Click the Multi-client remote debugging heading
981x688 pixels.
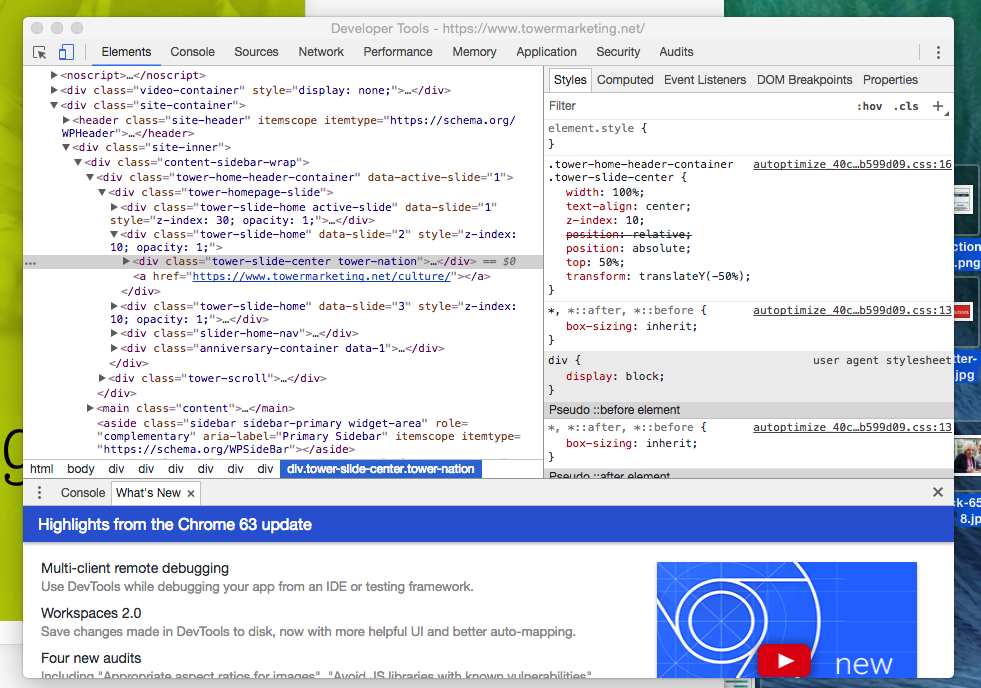point(135,569)
